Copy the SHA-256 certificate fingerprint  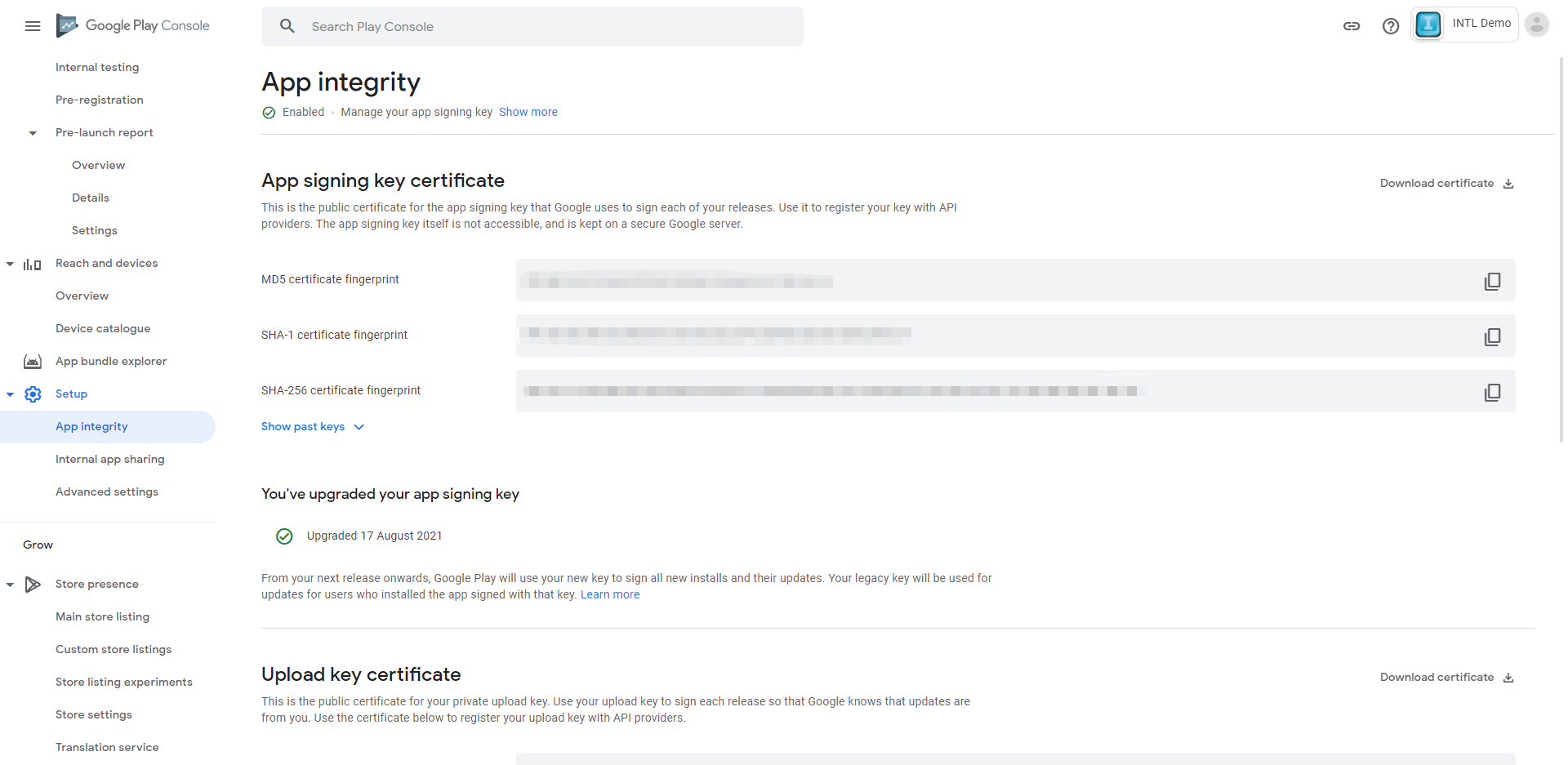click(1493, 392)
